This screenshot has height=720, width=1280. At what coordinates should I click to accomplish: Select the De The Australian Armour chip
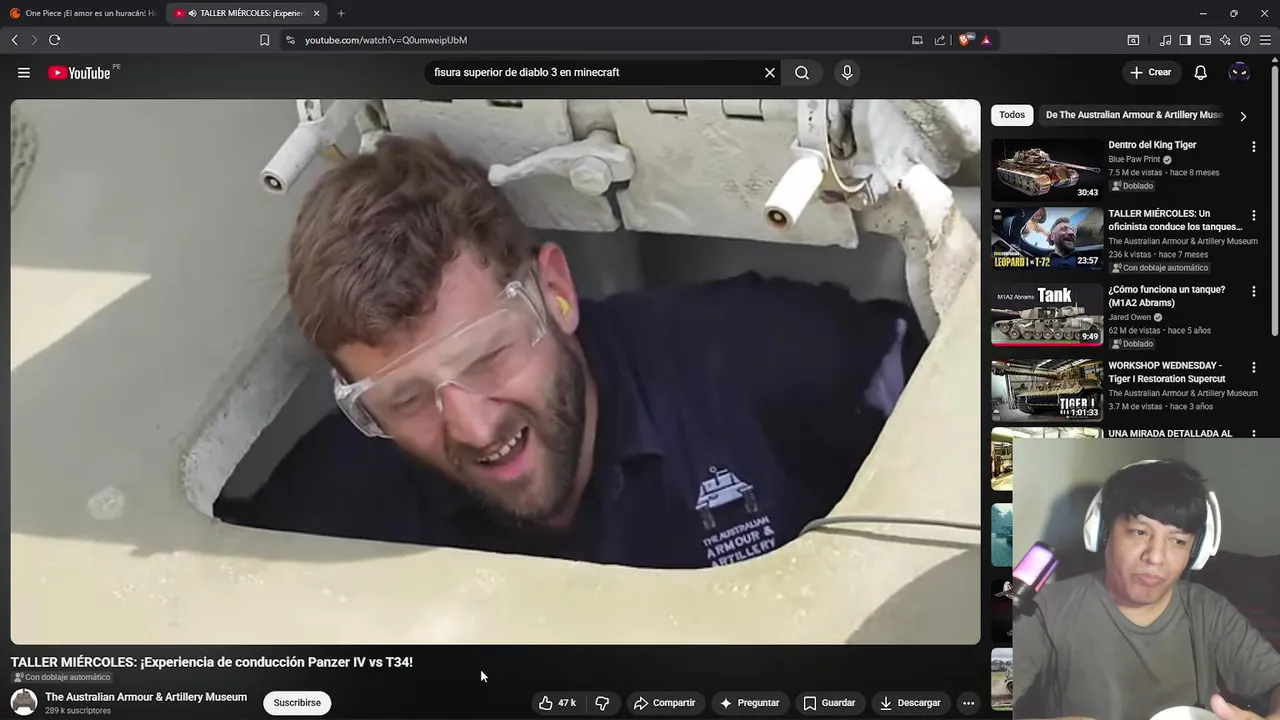coord(1131,115)
